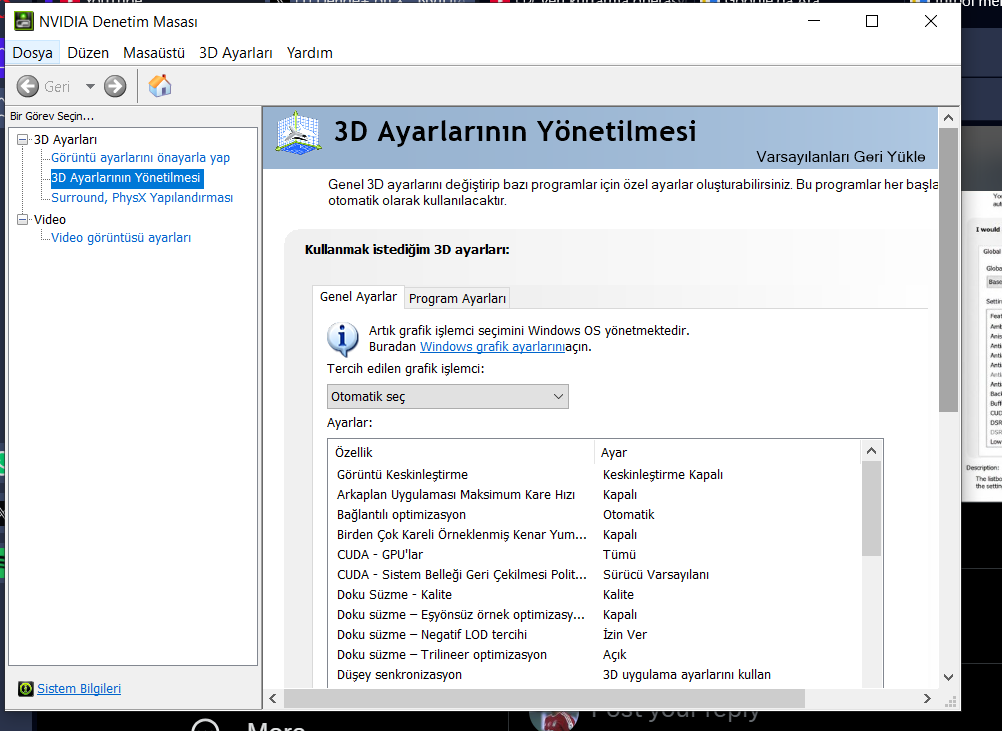
Task: Open the Düzen menu
Action: [88, 53]
